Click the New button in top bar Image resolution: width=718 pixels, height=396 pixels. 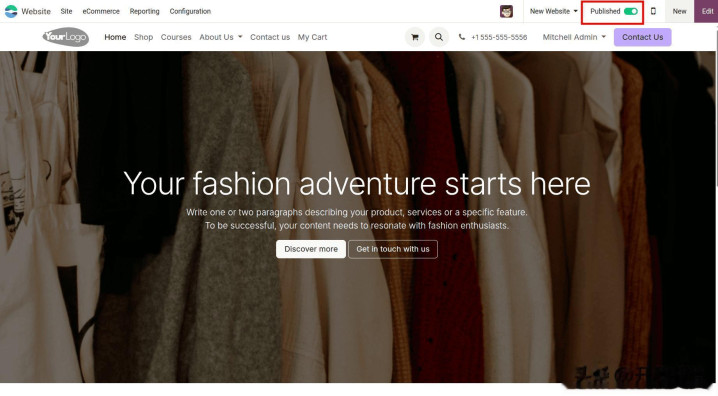pyautogui.click(x=680, y=11)
